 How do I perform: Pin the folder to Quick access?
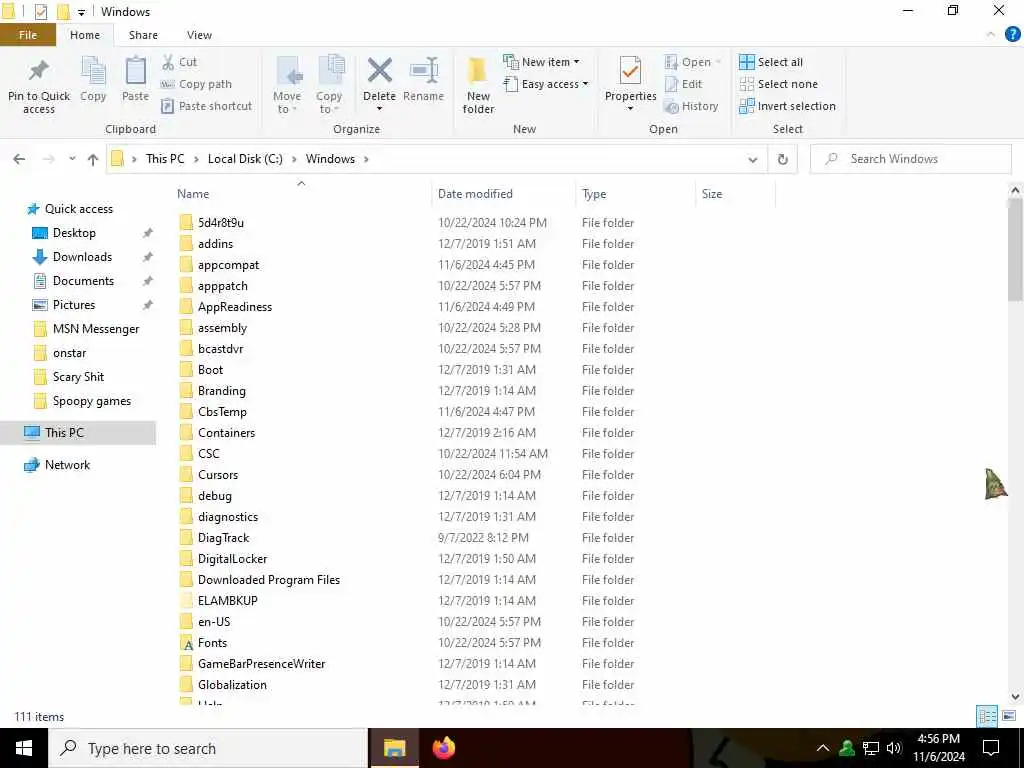(x=39, y=86)
